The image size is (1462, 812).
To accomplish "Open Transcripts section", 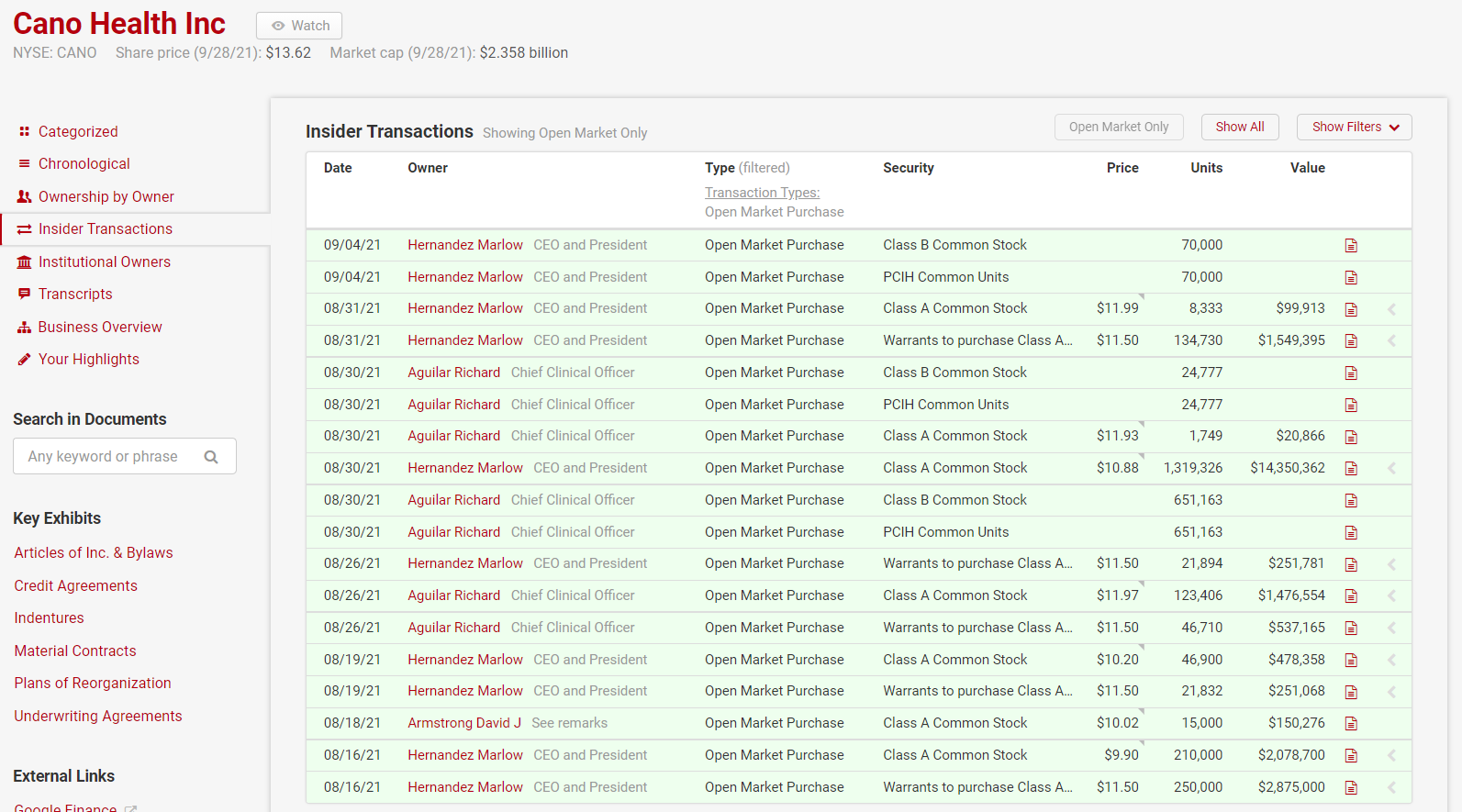I will (75, 294).
